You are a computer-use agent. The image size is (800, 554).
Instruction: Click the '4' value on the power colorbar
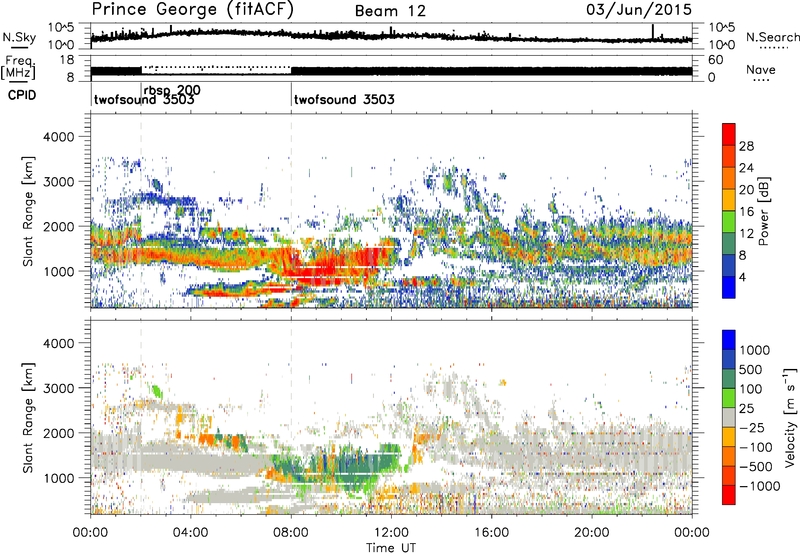(x=742, y=277)
